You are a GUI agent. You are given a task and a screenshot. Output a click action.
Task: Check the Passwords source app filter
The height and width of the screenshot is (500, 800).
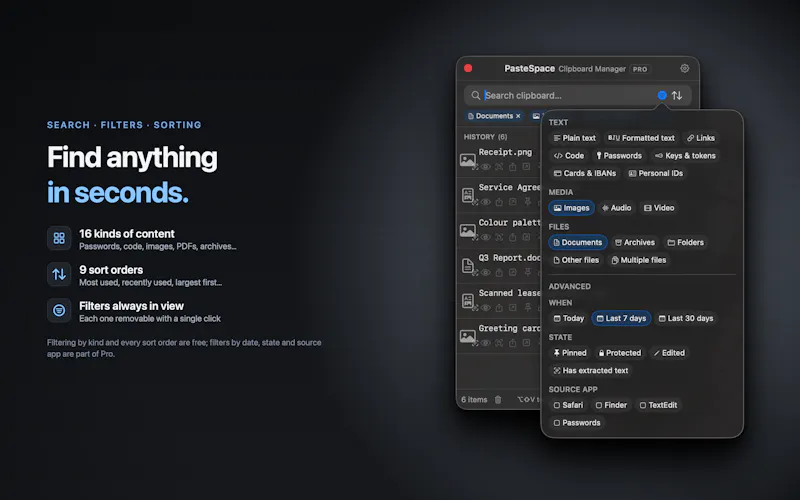pyautogui.click(x=577, y=423)
